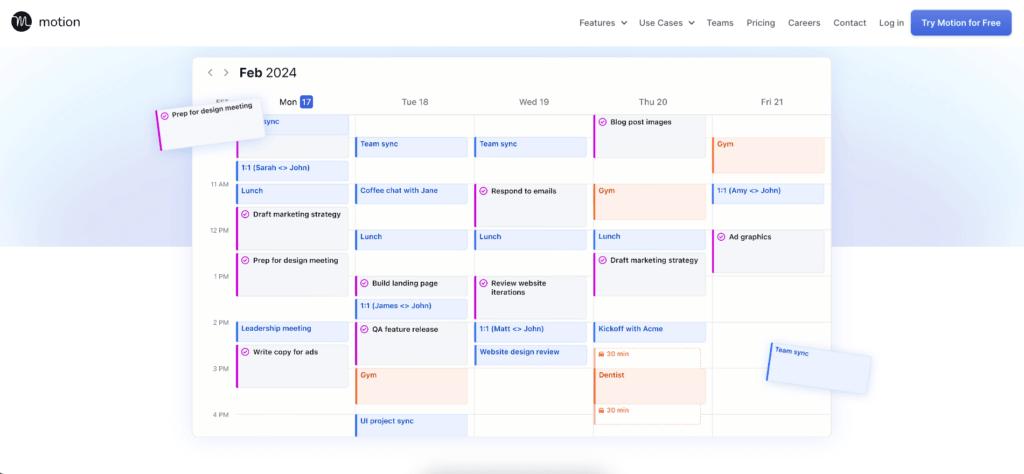Check off Monday Draft marketing strategy task
The image size is (1024, 474).
click(x=246, y=214)
